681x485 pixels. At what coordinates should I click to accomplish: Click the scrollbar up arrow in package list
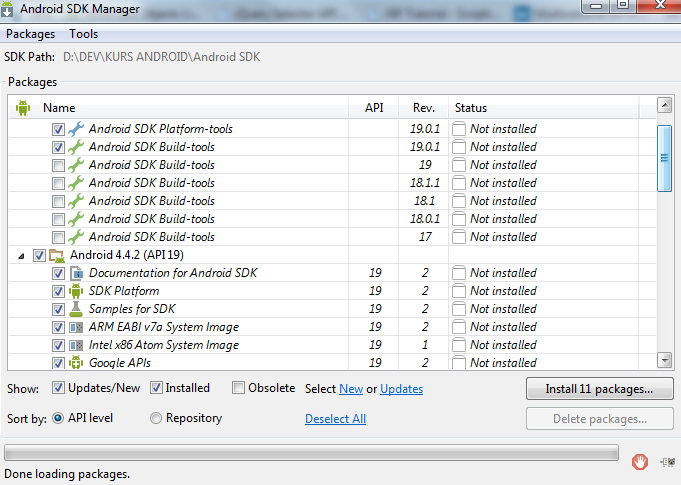[664, 105]
